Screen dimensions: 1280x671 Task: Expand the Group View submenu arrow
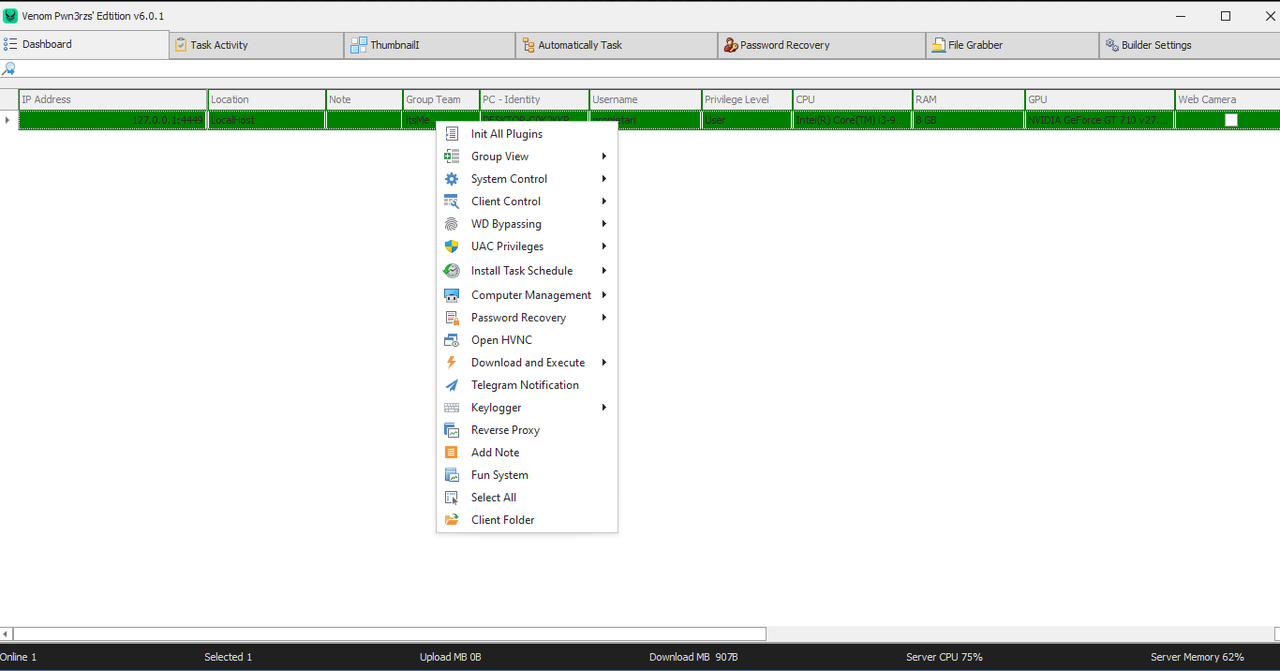[x=604, y=157]
